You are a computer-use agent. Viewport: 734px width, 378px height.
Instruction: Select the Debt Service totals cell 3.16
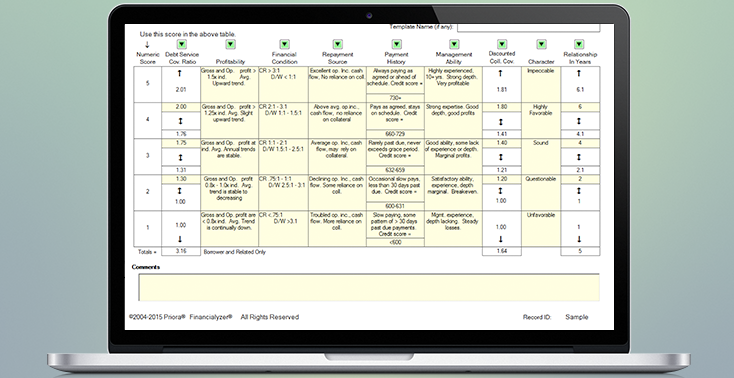(181, 252)
